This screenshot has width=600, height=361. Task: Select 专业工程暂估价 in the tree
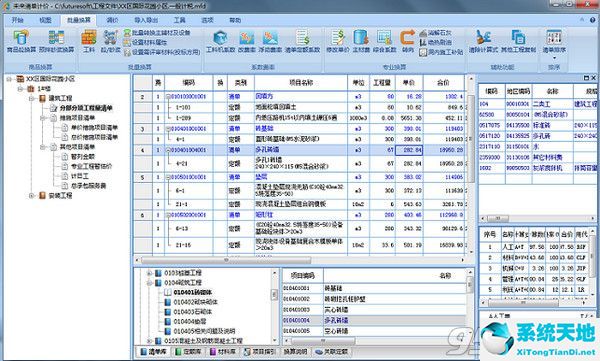coord(91,166)
